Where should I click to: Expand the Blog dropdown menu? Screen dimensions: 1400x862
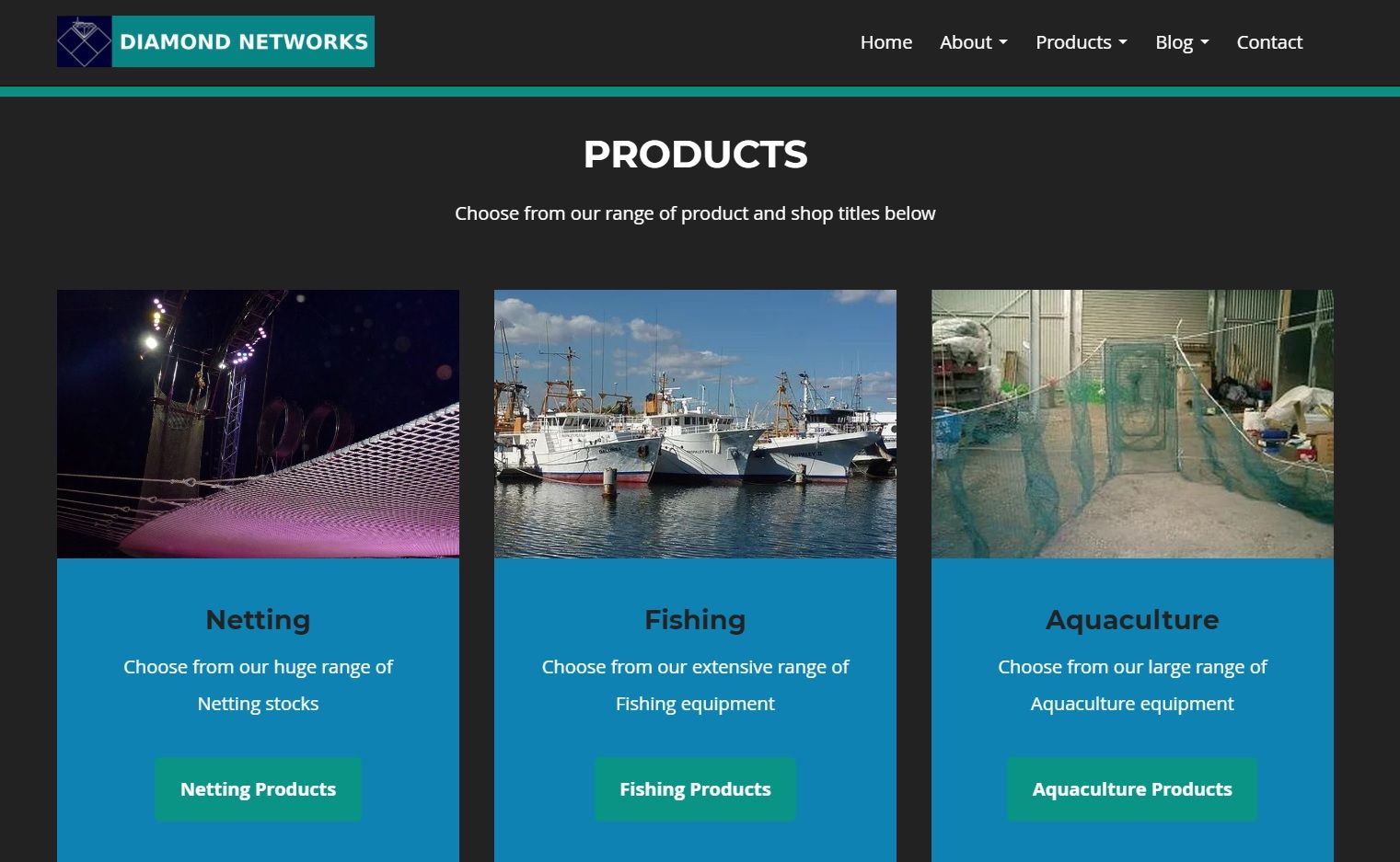click(x=1182, y=42)
